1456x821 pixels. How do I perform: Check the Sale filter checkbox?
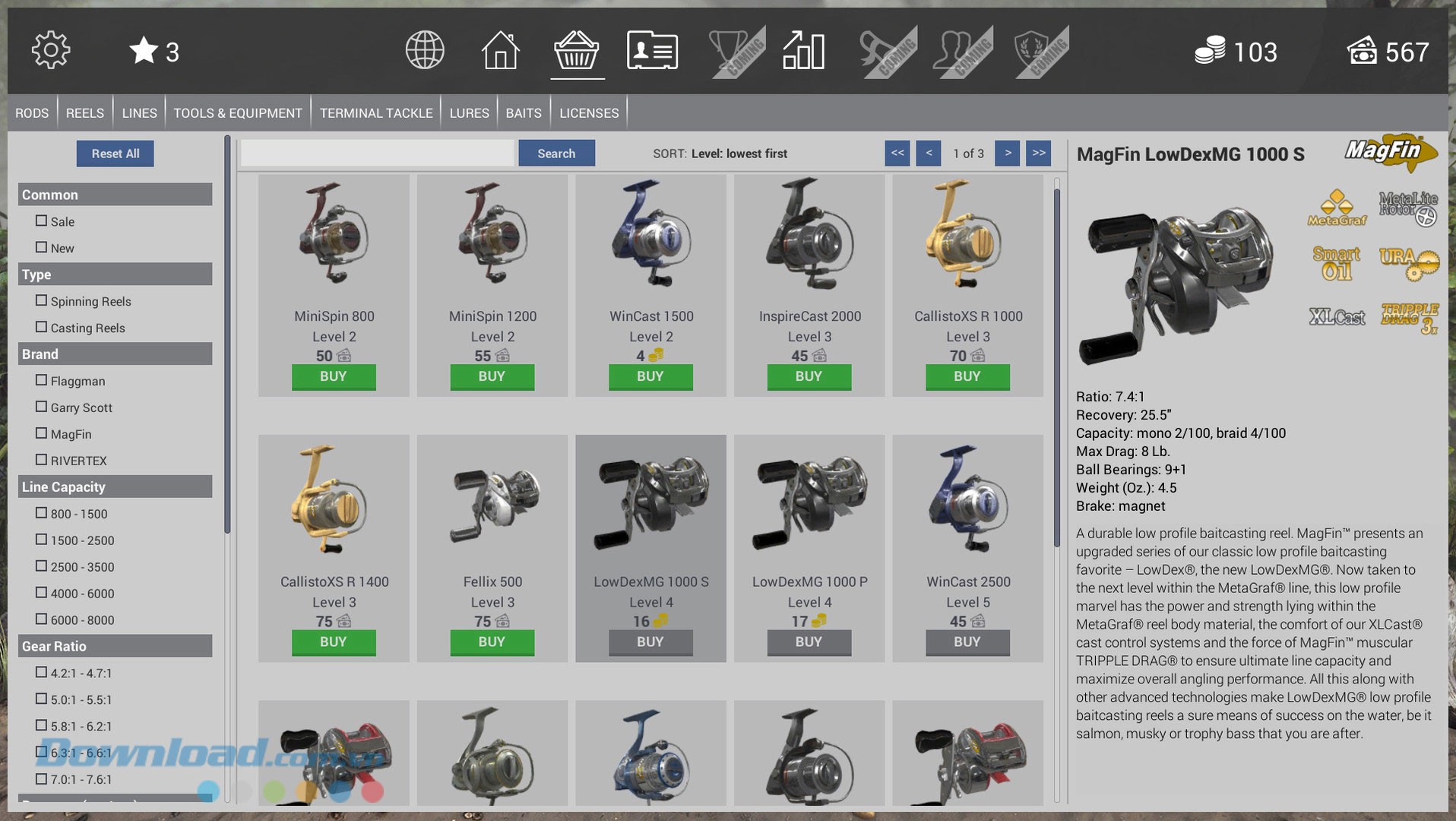pyautogui.click(x=41, y=221)
